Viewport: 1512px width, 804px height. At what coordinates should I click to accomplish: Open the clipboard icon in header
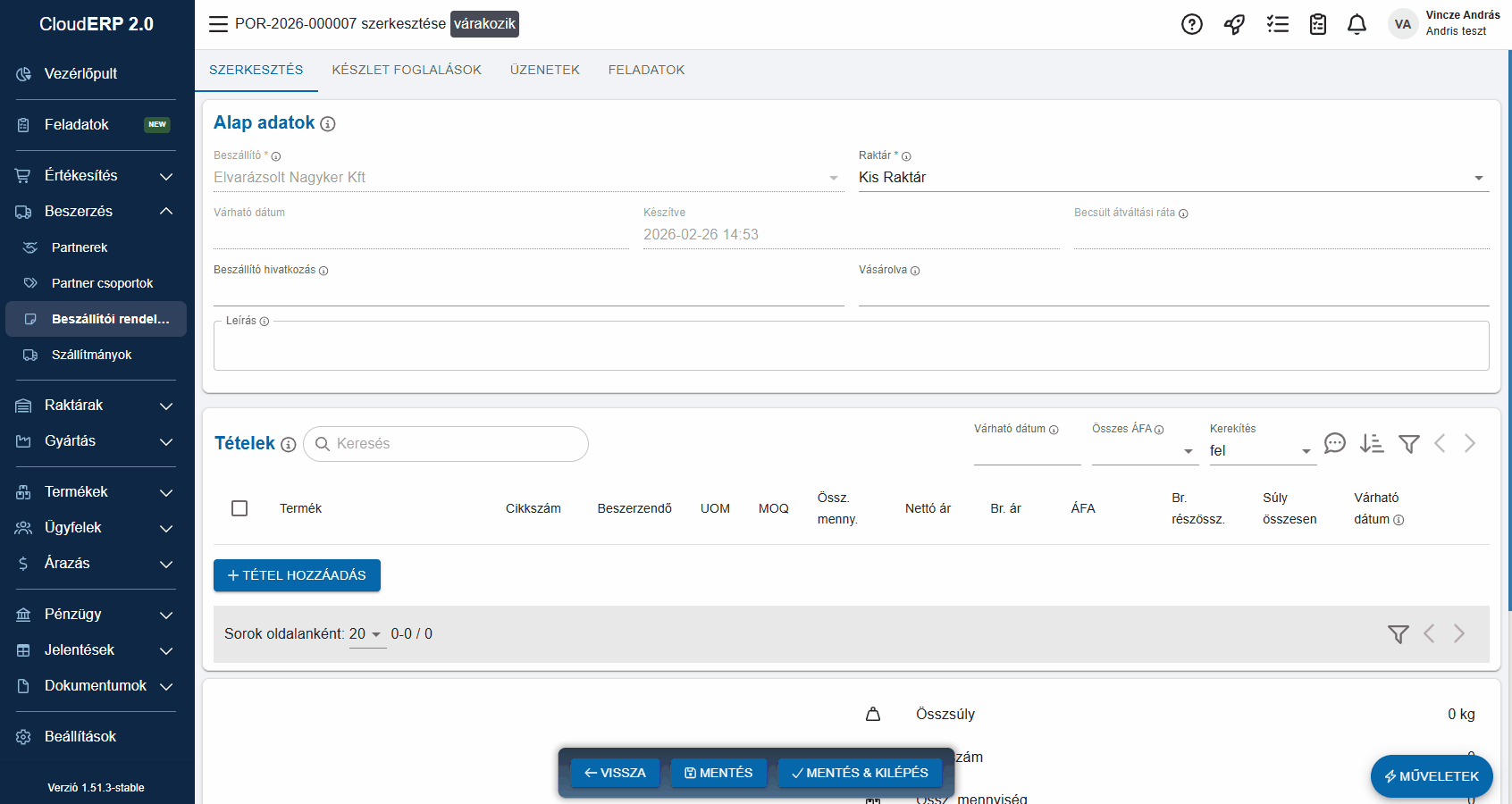pyautogui.click(x=1318, y=24)
